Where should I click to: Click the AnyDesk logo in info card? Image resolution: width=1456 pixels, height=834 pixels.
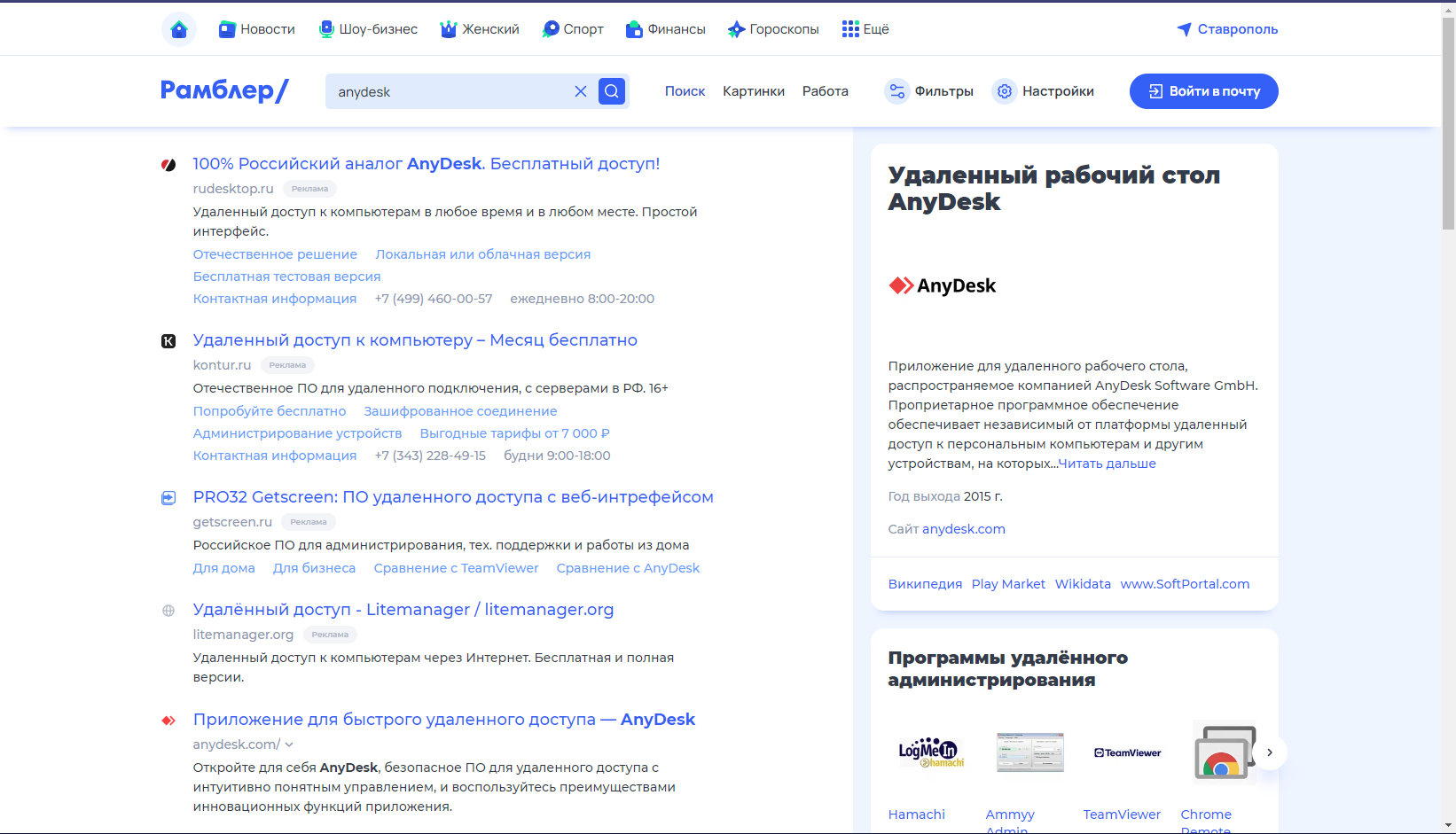click(x=943, y=285)
